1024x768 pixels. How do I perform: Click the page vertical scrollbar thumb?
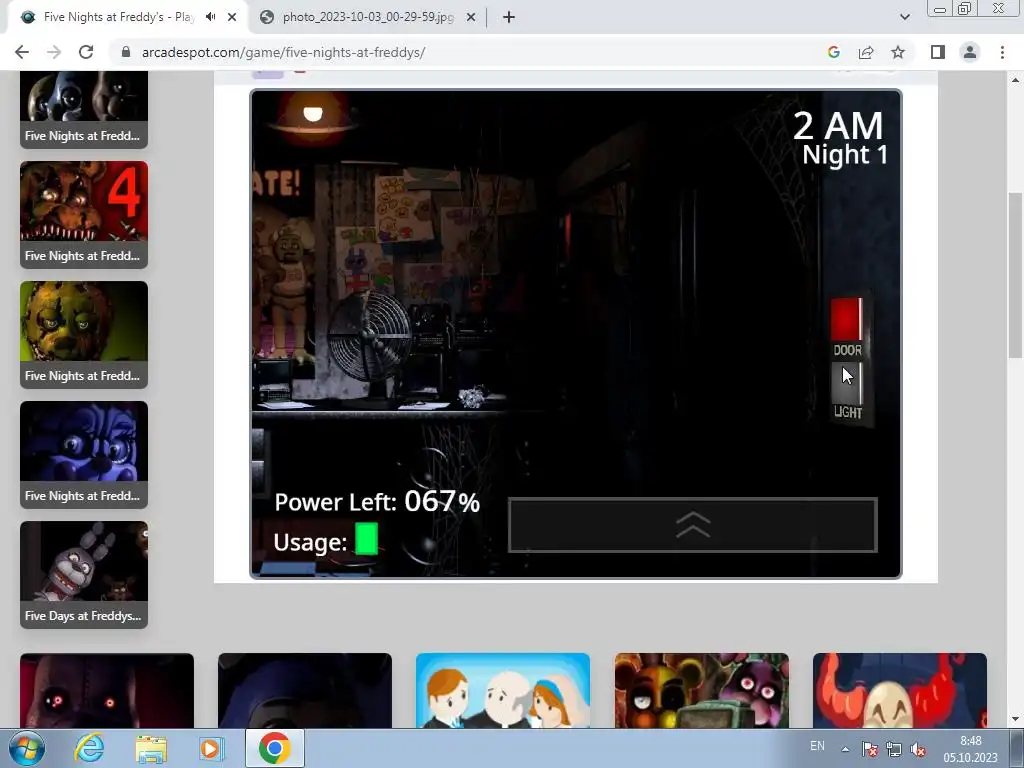pyautogui.click(x=1015, y=275)
